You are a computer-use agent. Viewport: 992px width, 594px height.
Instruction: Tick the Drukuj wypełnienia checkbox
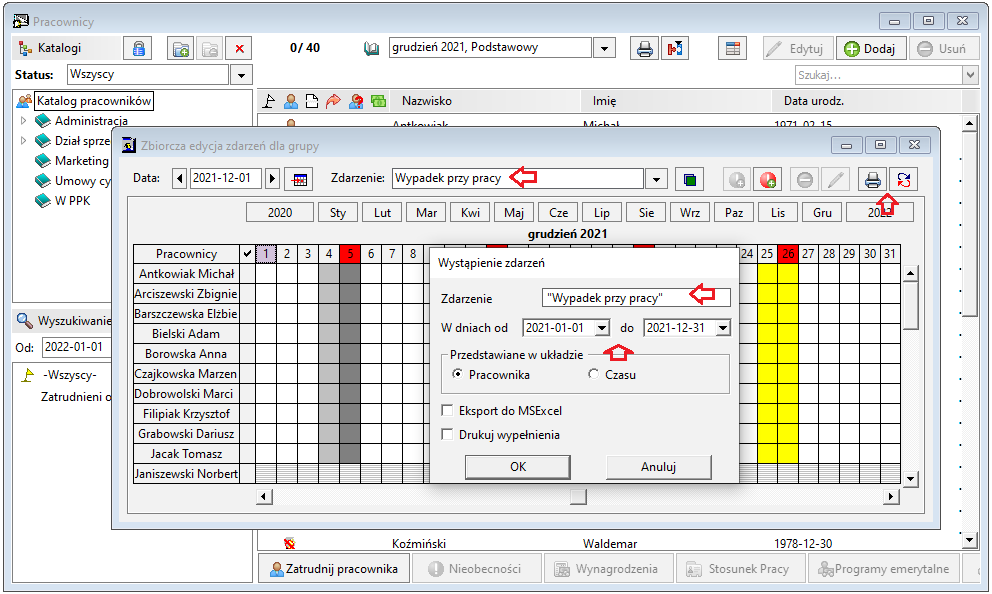(447, 435)
